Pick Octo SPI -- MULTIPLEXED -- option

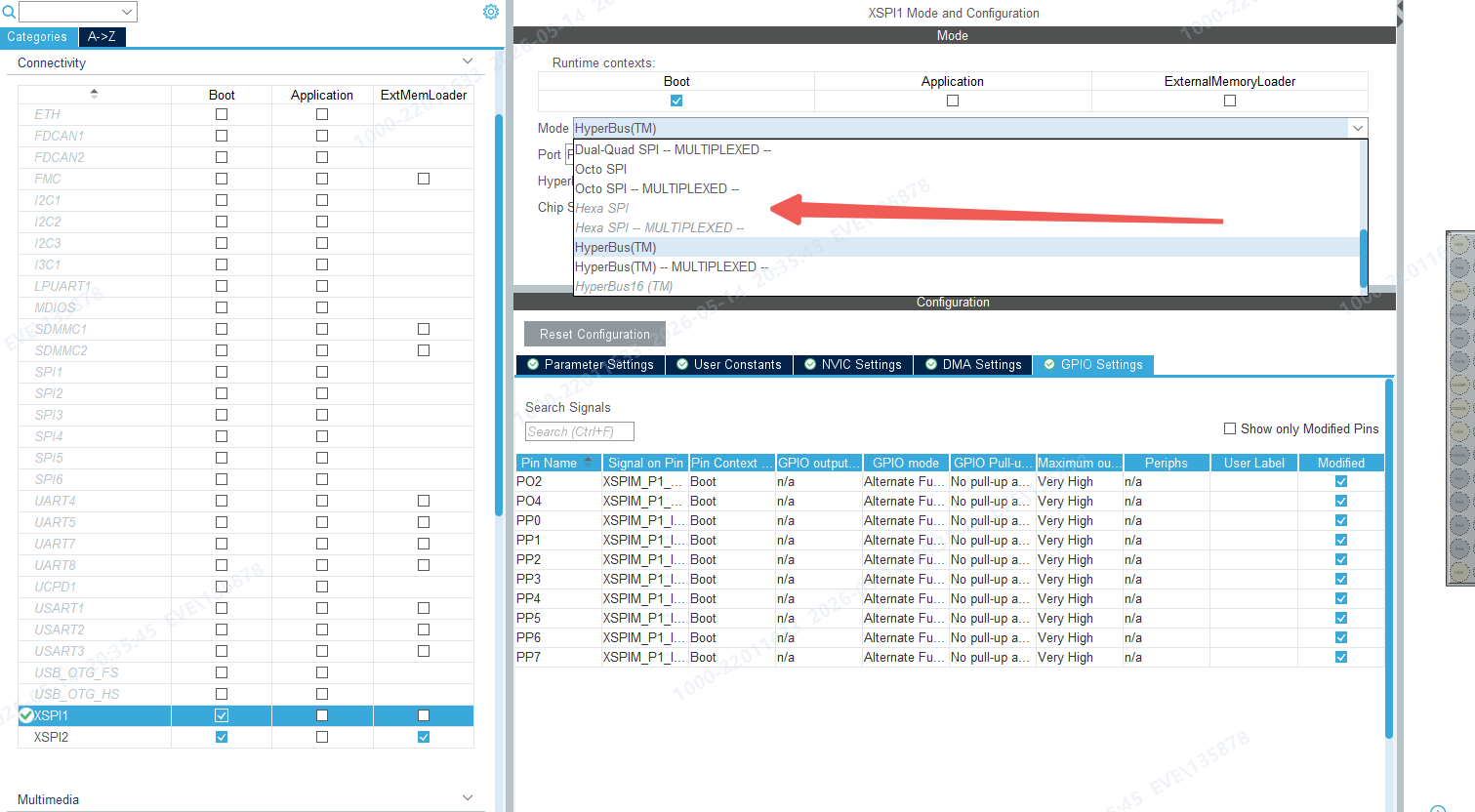click(657, 188)
